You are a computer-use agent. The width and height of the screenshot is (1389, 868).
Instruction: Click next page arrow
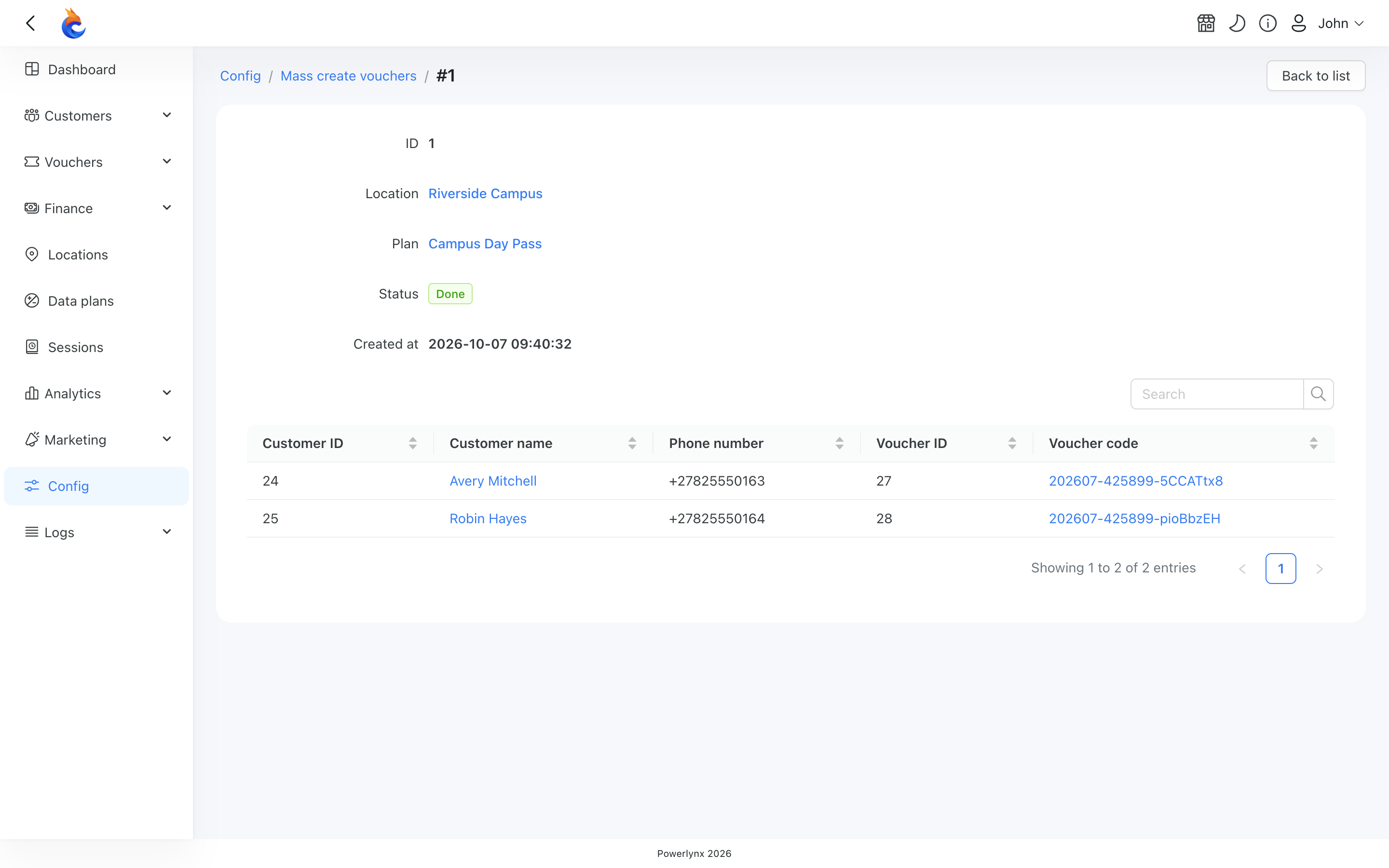point(1319,569)
